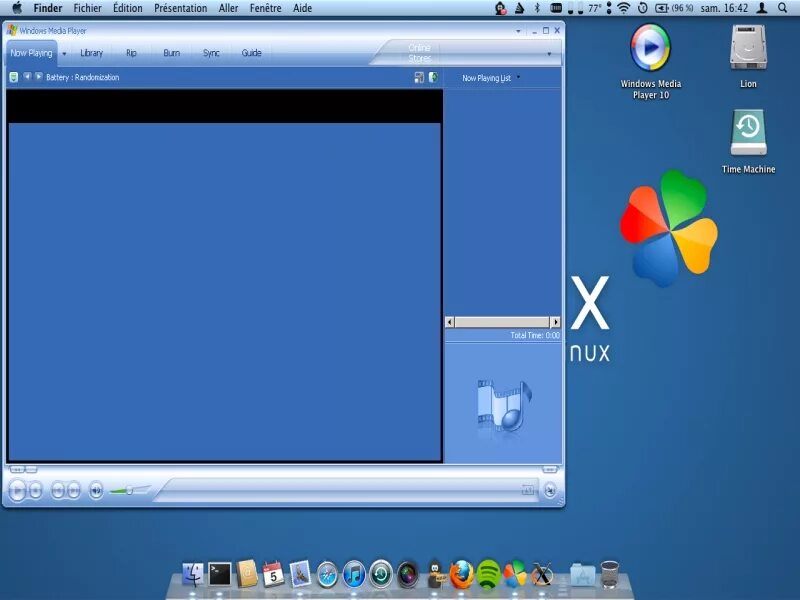Play media in Windows Media Player
Screen dimensions: 800x600
coord(17,491)
